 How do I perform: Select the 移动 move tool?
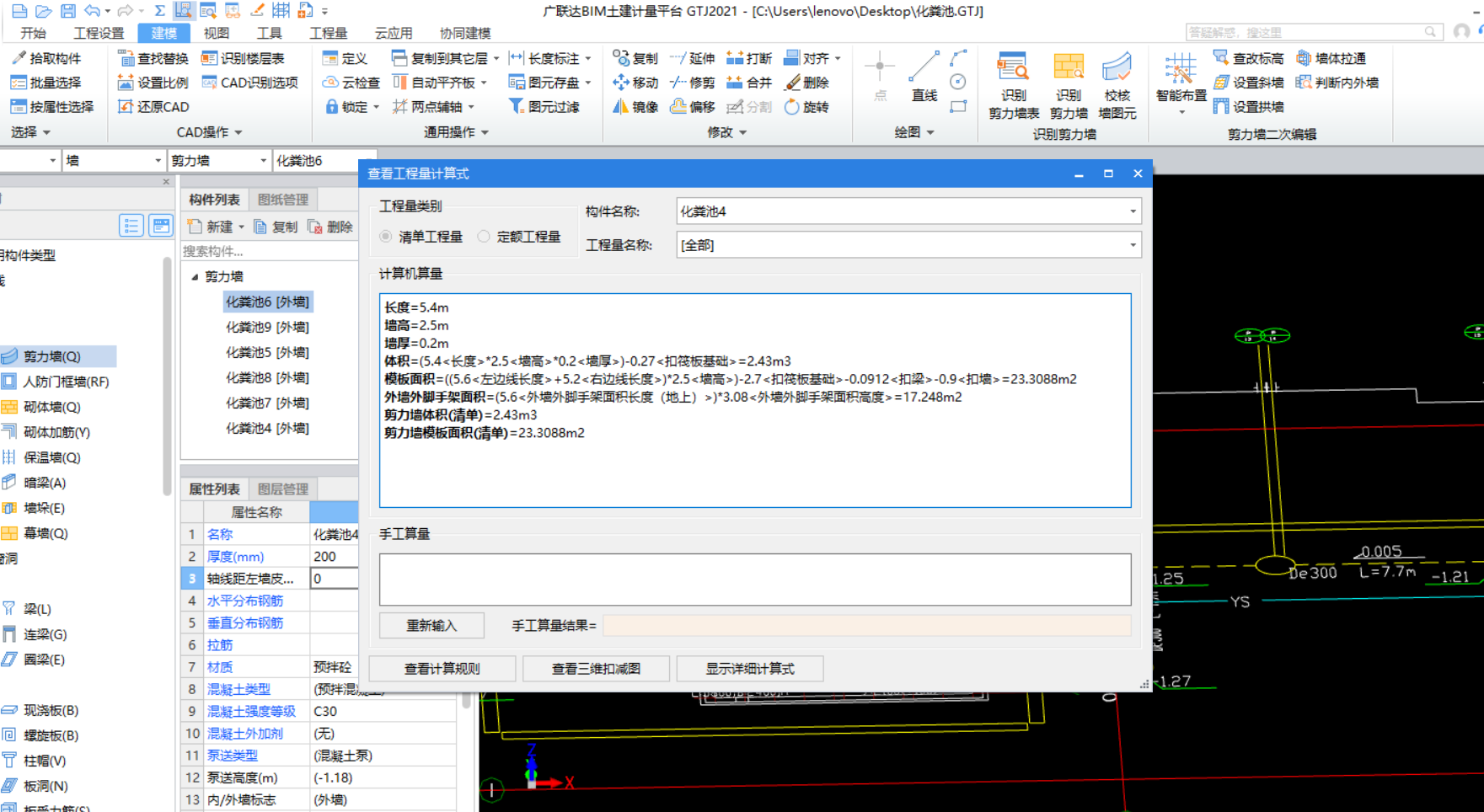click(x=635, y=83)
